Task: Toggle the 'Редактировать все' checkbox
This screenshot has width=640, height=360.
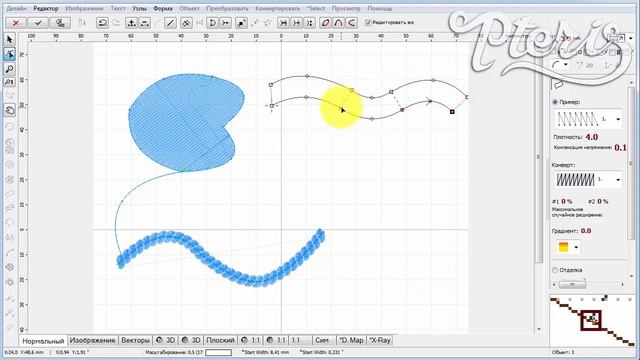Action: point(368,23)
